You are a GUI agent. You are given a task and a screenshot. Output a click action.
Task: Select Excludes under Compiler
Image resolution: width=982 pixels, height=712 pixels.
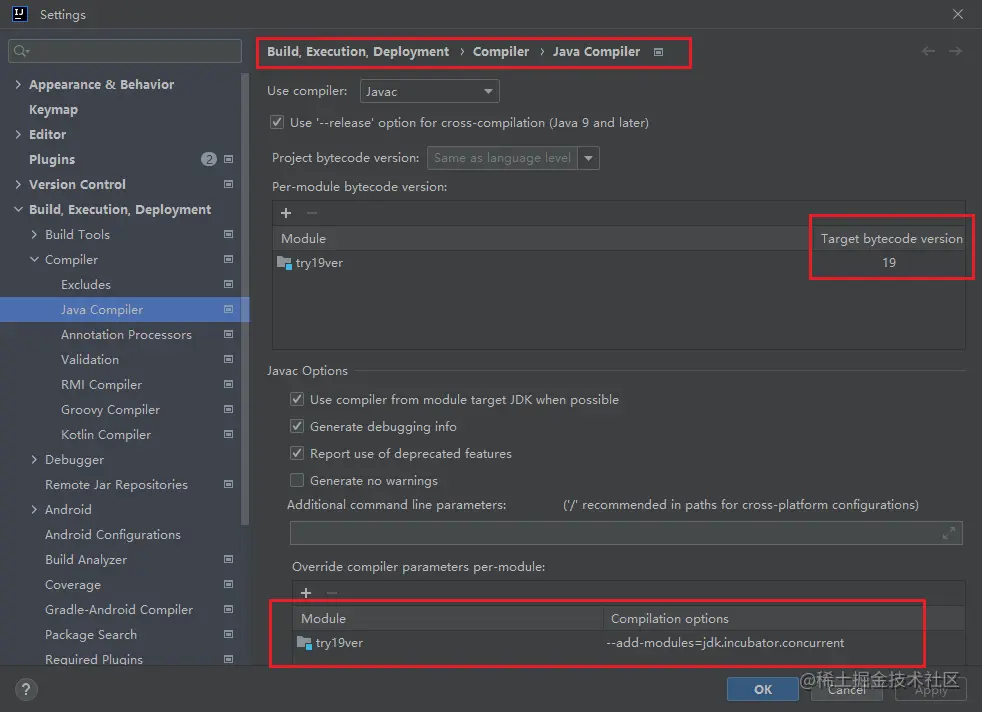[x=86, y=284]
